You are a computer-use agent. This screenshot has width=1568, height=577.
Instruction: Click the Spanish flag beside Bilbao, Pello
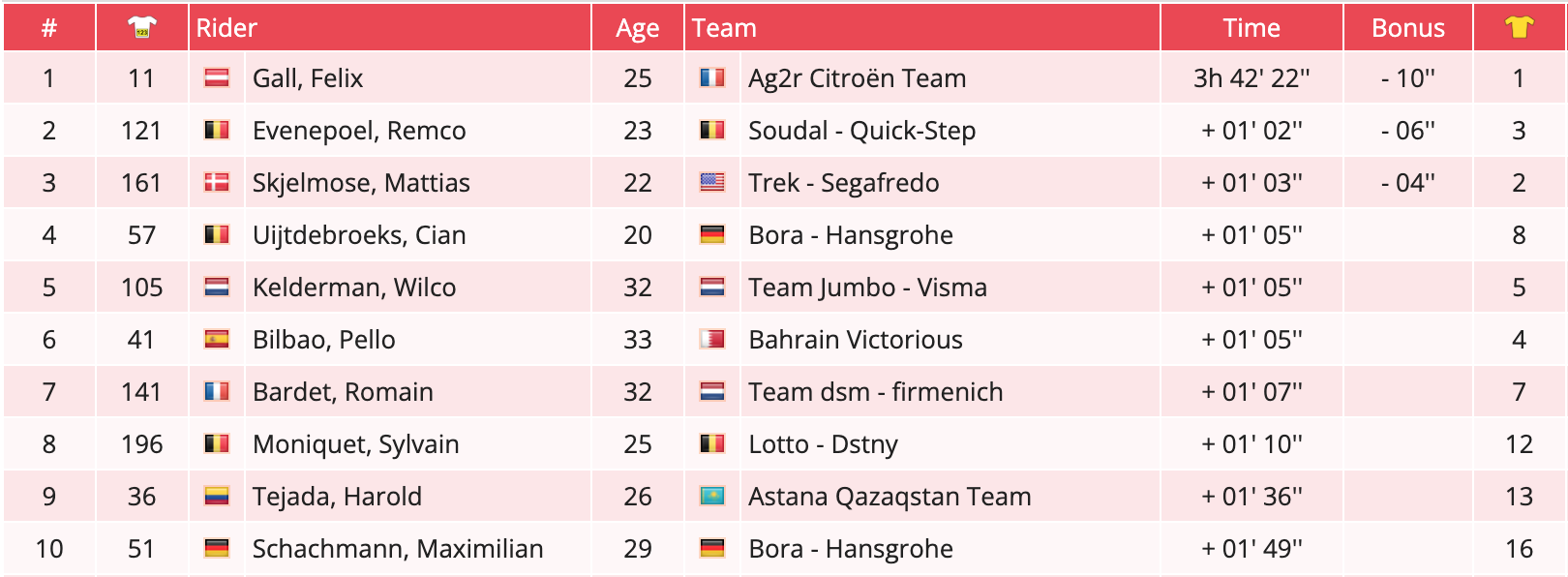coord(217,340)
